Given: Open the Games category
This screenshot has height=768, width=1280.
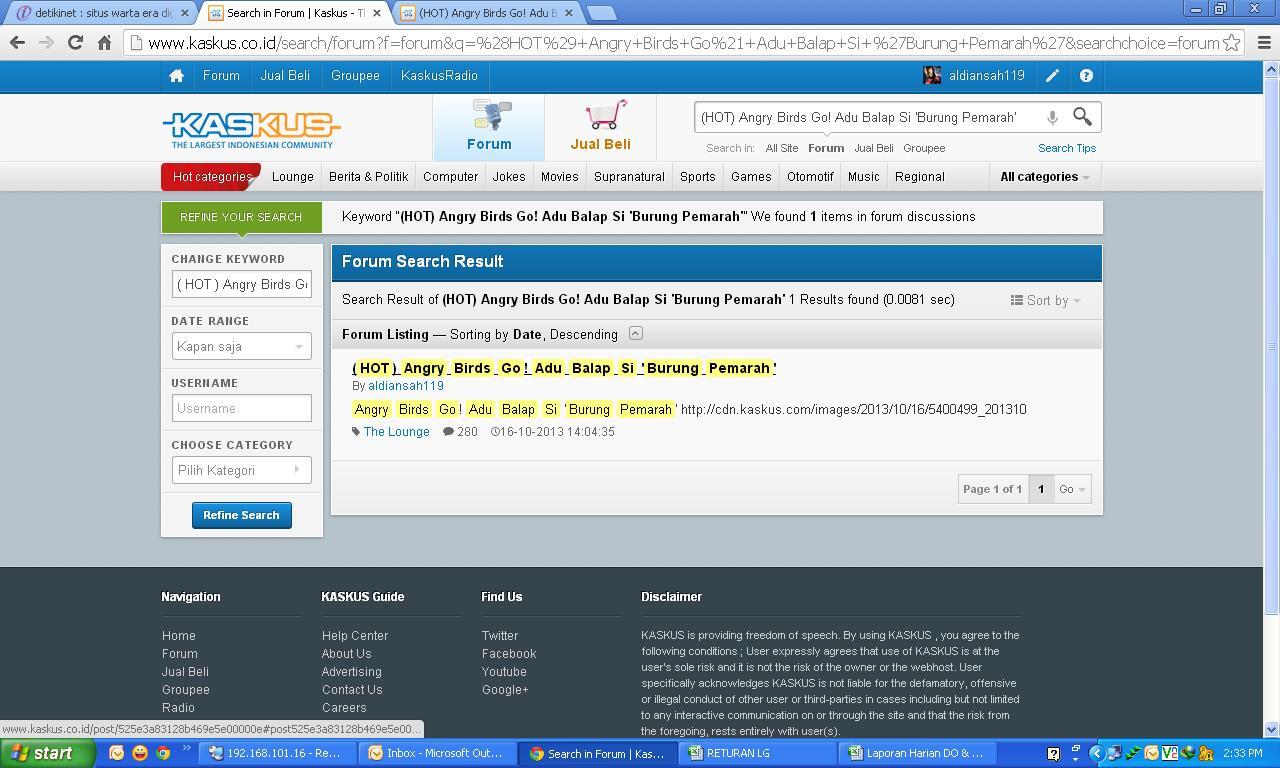Looking at the screenshot, I should point(751,177).
